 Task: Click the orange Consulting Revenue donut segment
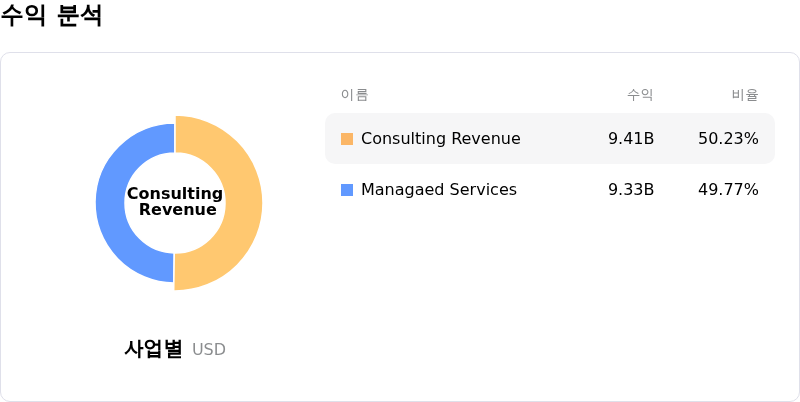pyautogui.click(x=244, y=203)
